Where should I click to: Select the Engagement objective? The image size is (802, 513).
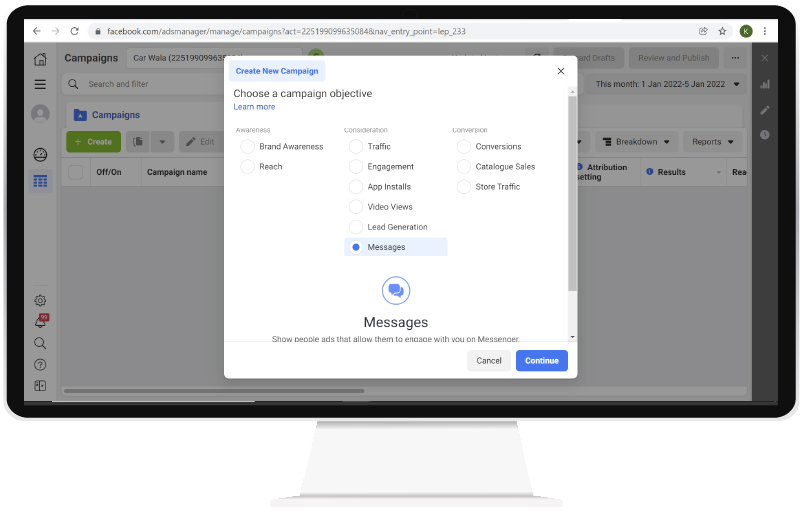pos(382,167)
